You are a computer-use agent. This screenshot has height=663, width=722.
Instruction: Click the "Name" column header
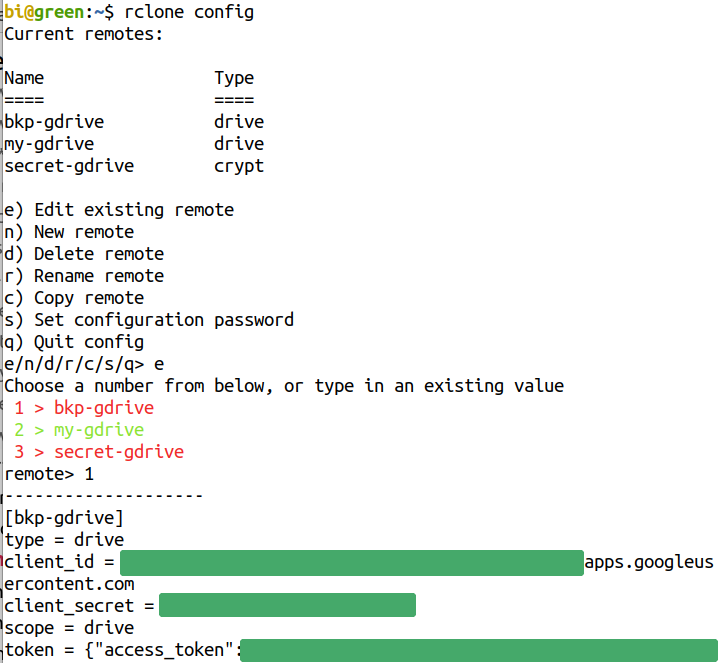coord(24,78)
